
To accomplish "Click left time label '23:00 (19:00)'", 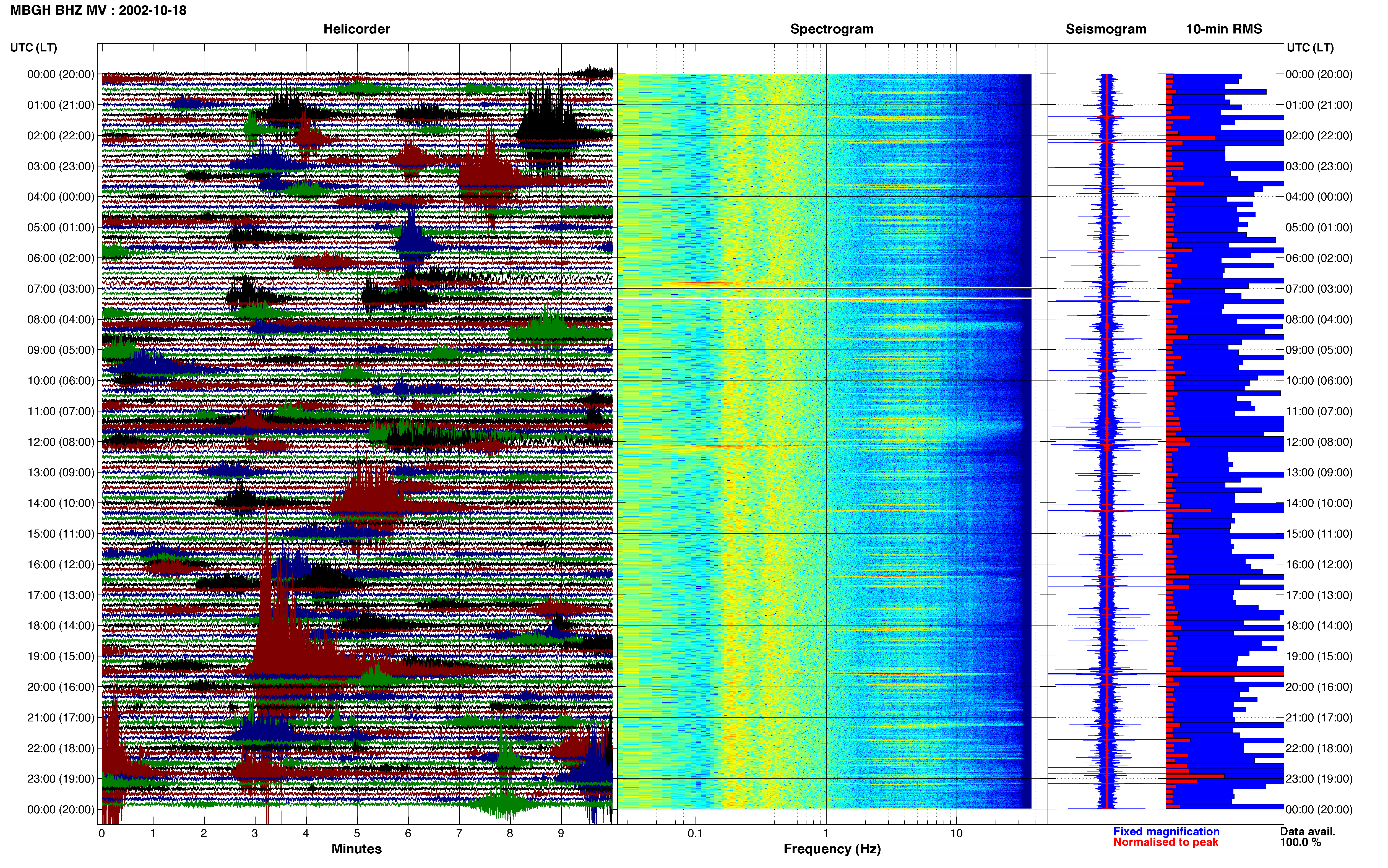I will [61, 778].
